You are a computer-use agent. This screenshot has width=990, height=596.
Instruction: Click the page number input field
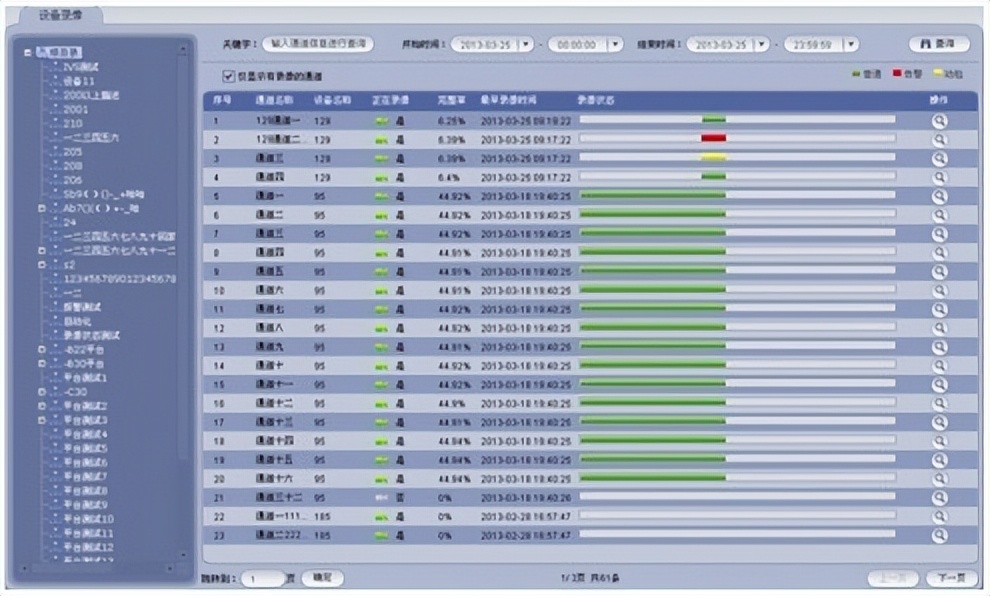click(x=262, y=578)
